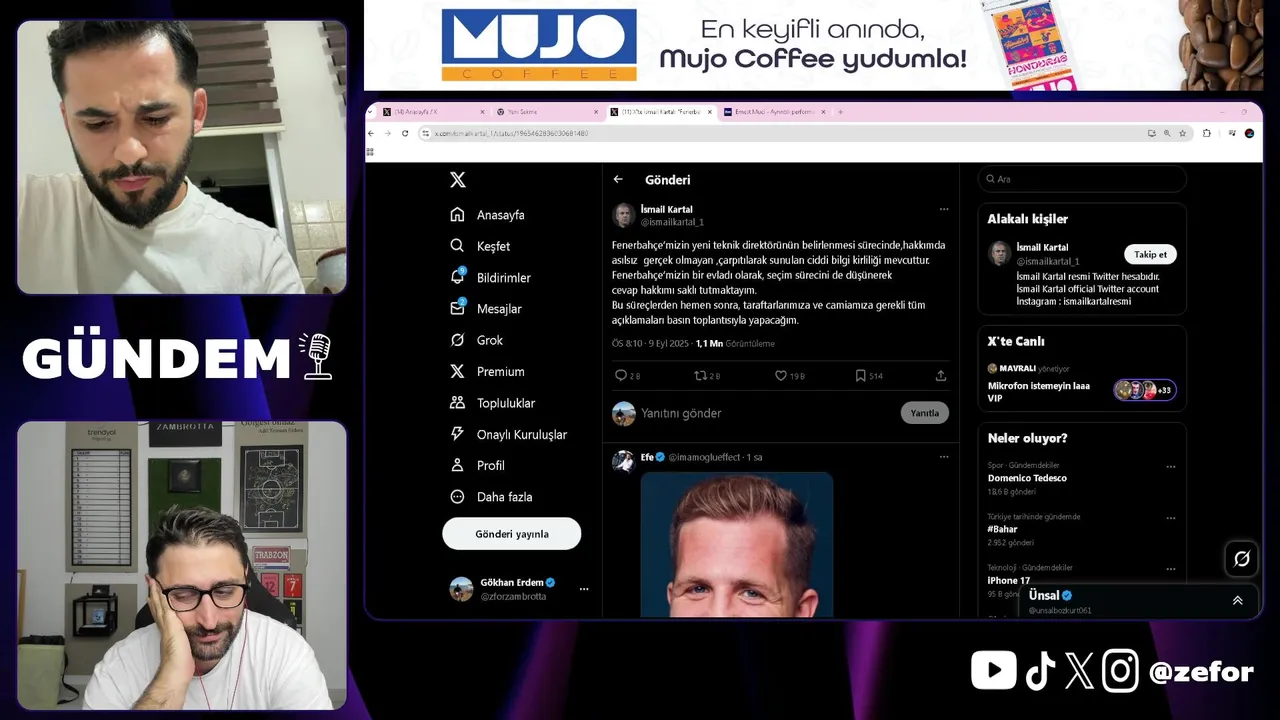Click the Yanıtla button

pyautogui.click(x=925, y=413)
